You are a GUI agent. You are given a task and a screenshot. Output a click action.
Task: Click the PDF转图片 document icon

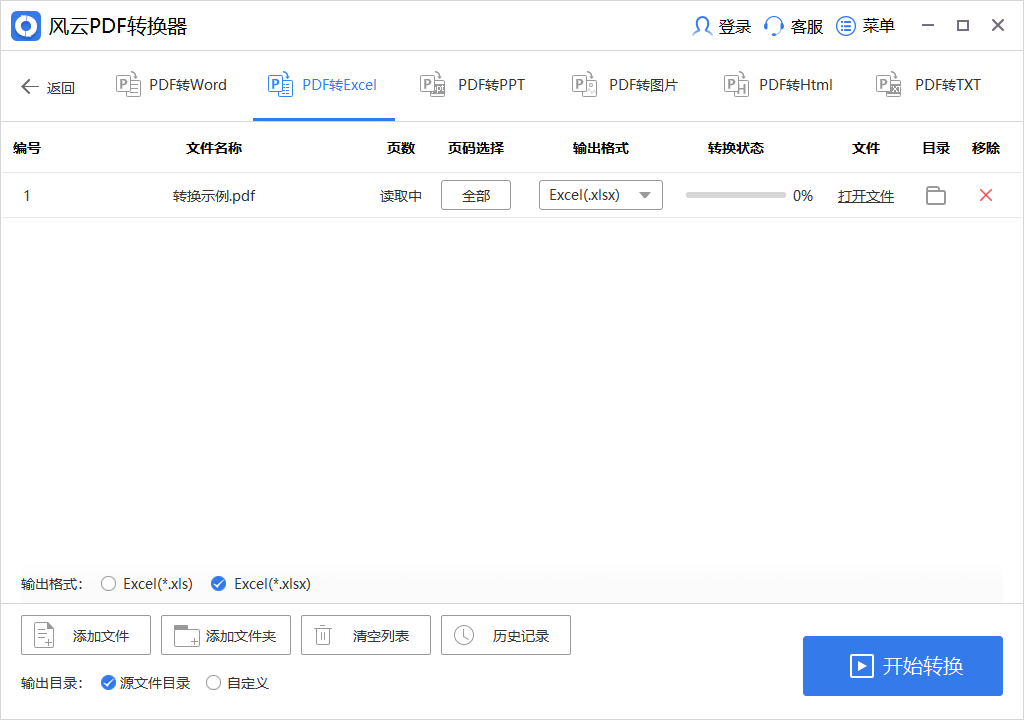pos(584,84)
